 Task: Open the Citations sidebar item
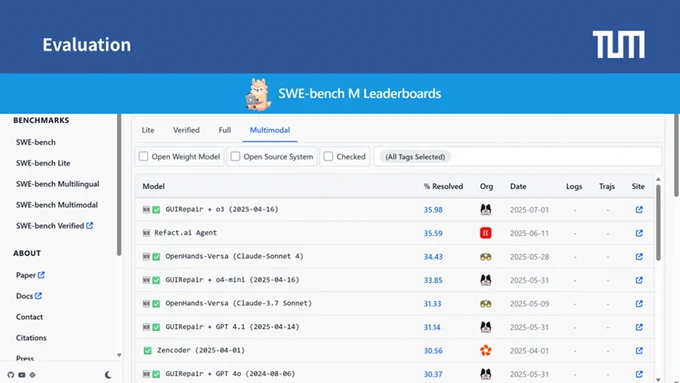31,337
